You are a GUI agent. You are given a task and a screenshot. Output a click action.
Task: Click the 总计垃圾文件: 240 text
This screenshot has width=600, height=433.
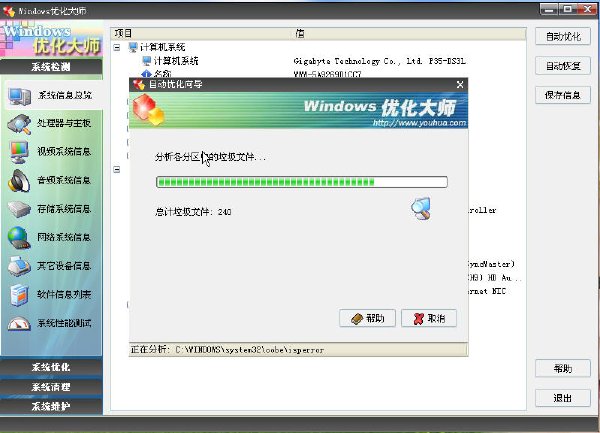coord(193,212)
